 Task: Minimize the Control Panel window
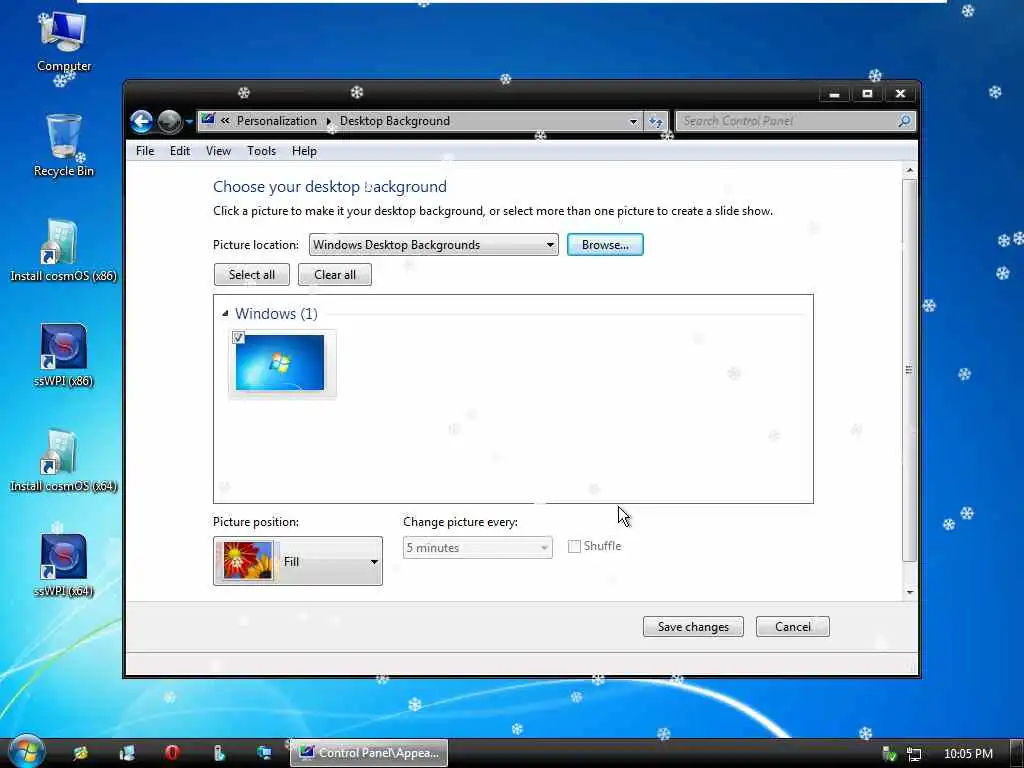pyautogui.click(x=834, y=94)
